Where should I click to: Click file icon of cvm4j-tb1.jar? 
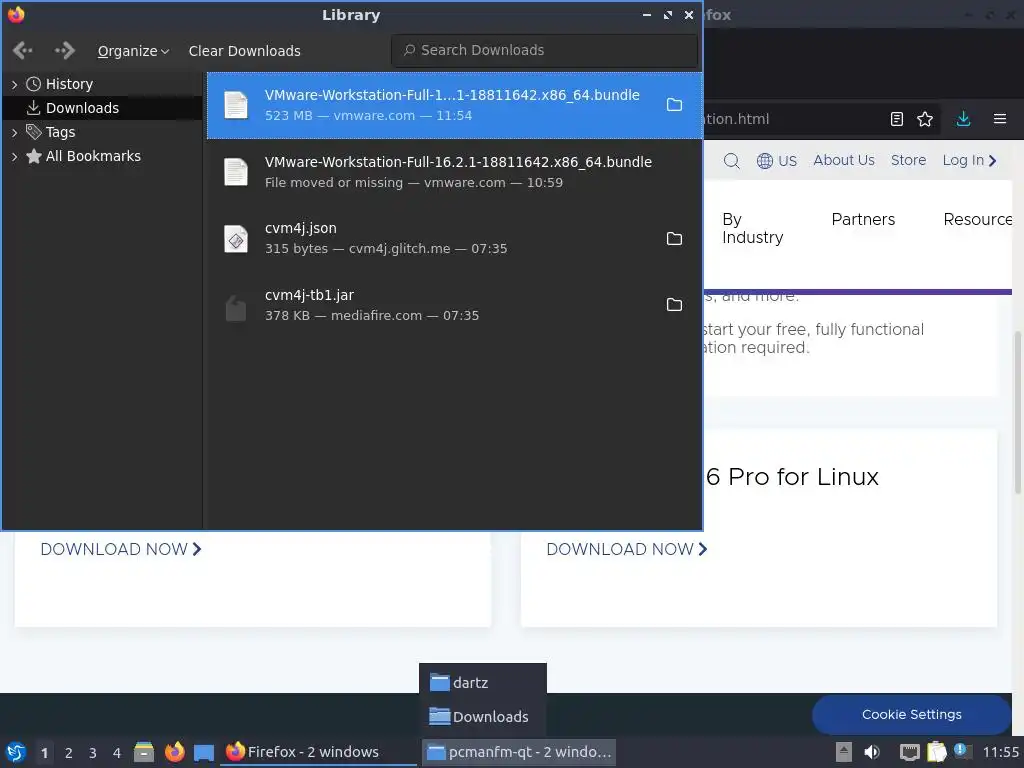point(236,306)
